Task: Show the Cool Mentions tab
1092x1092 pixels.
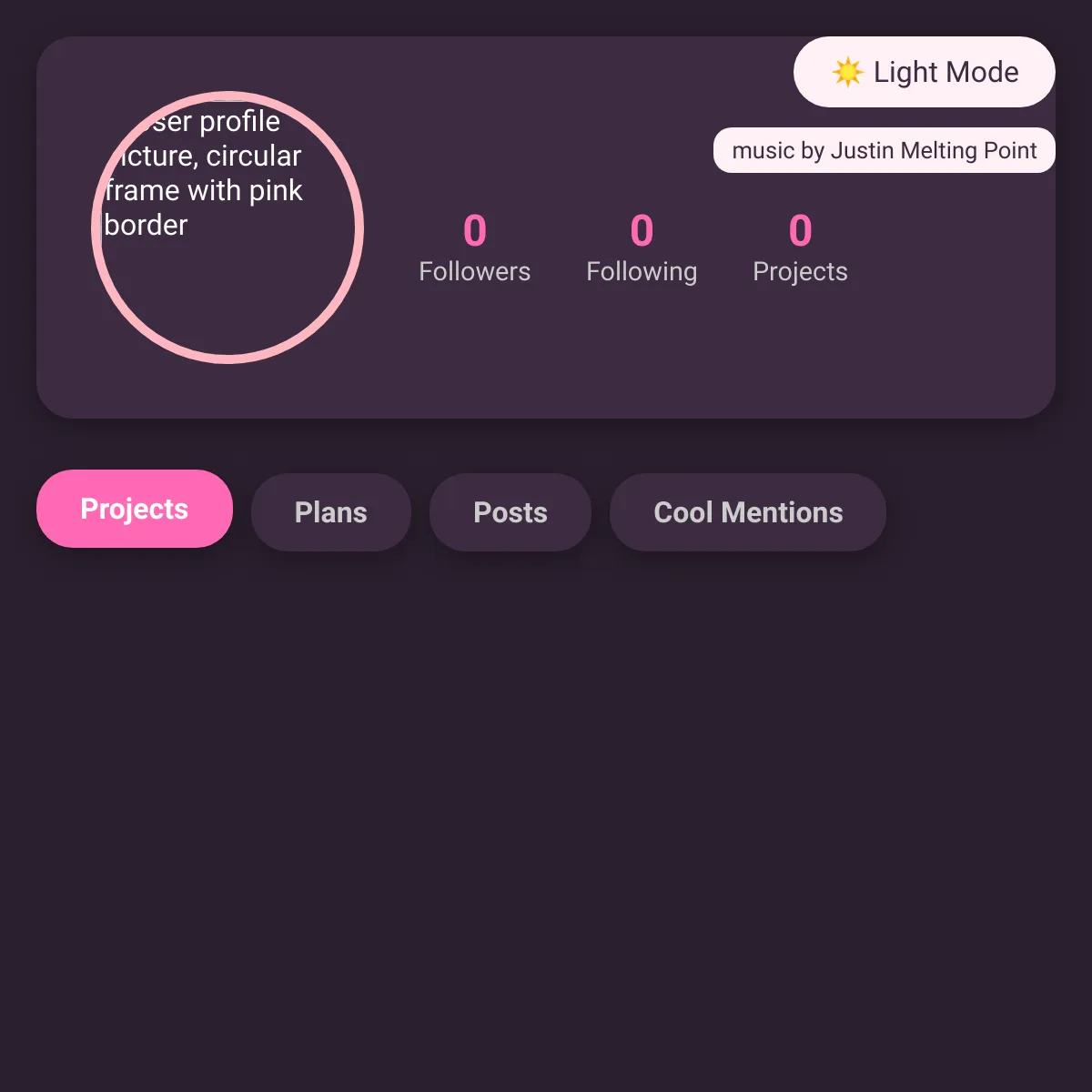Action: (x=748, y=512)
